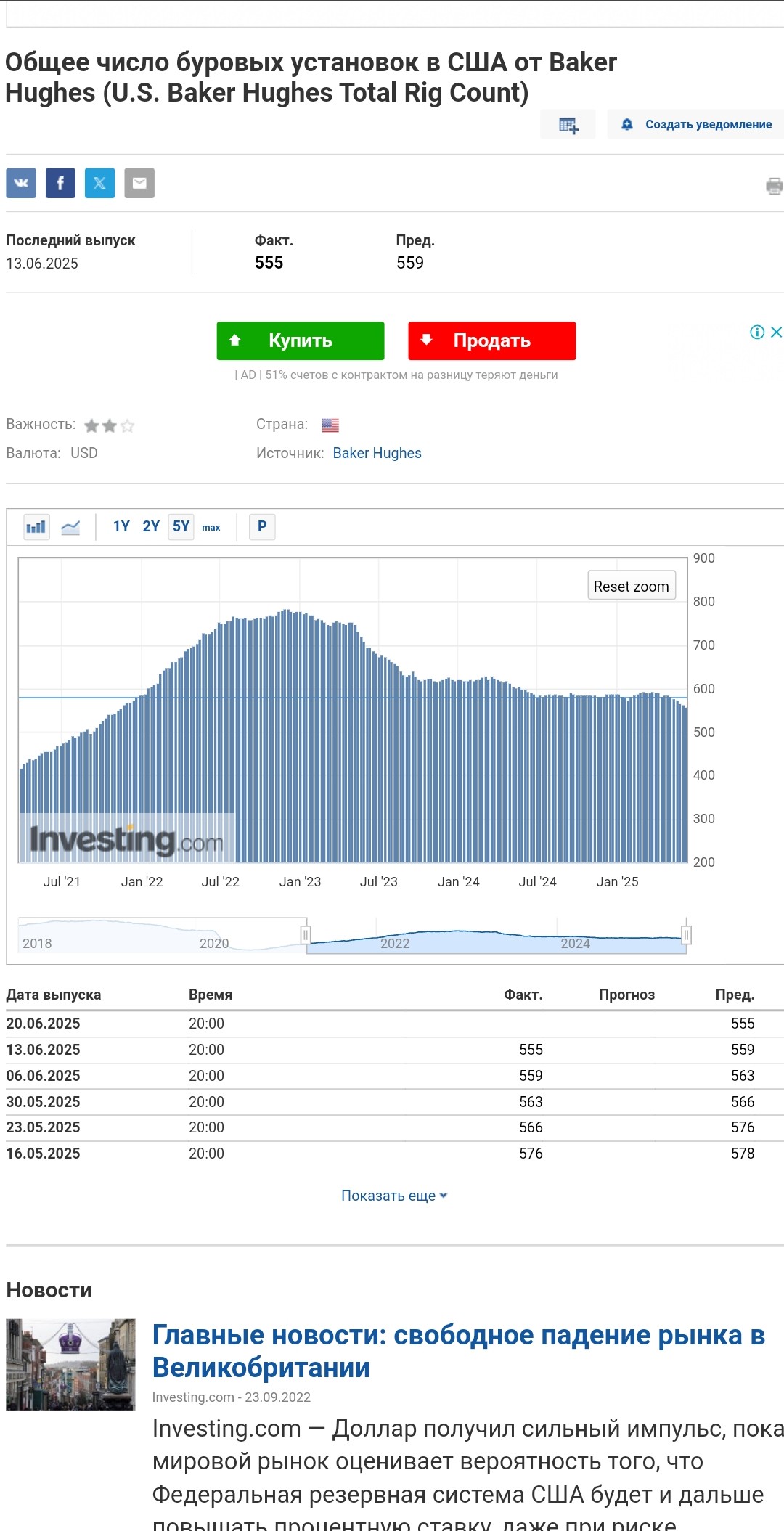Click the 16.05.2025 release date row
Screen dimensions: 784x1531
(395, 1154)
